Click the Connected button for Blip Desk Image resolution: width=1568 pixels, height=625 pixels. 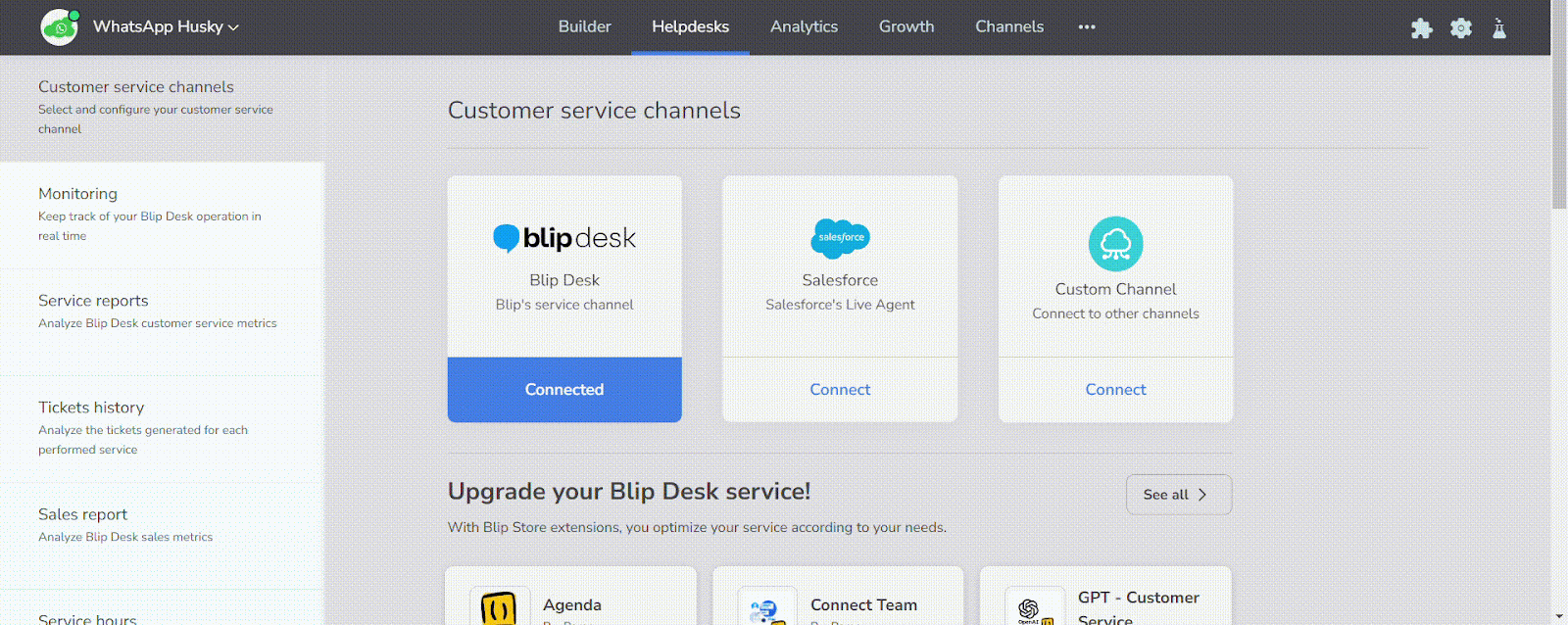tap(564, 390)
